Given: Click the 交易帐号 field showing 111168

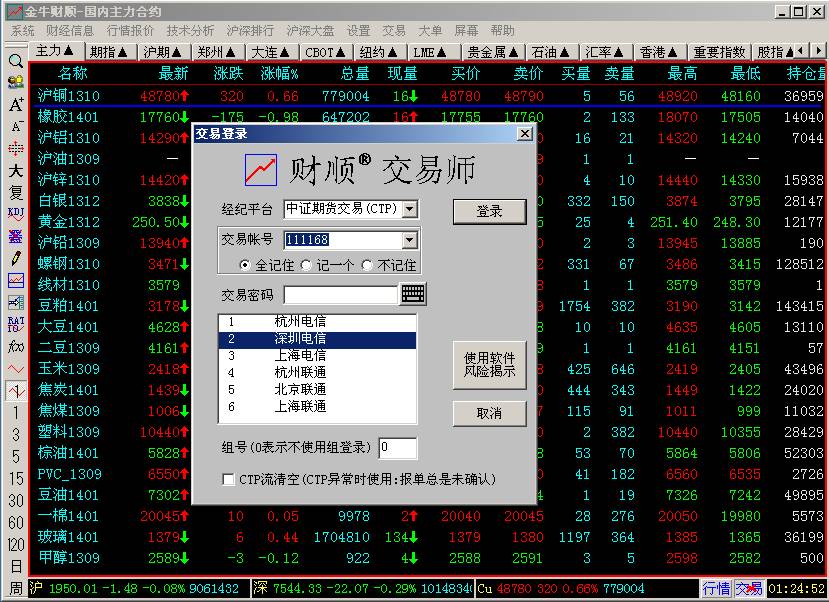Looking at the screenshot, I should (x=344, y=240).
